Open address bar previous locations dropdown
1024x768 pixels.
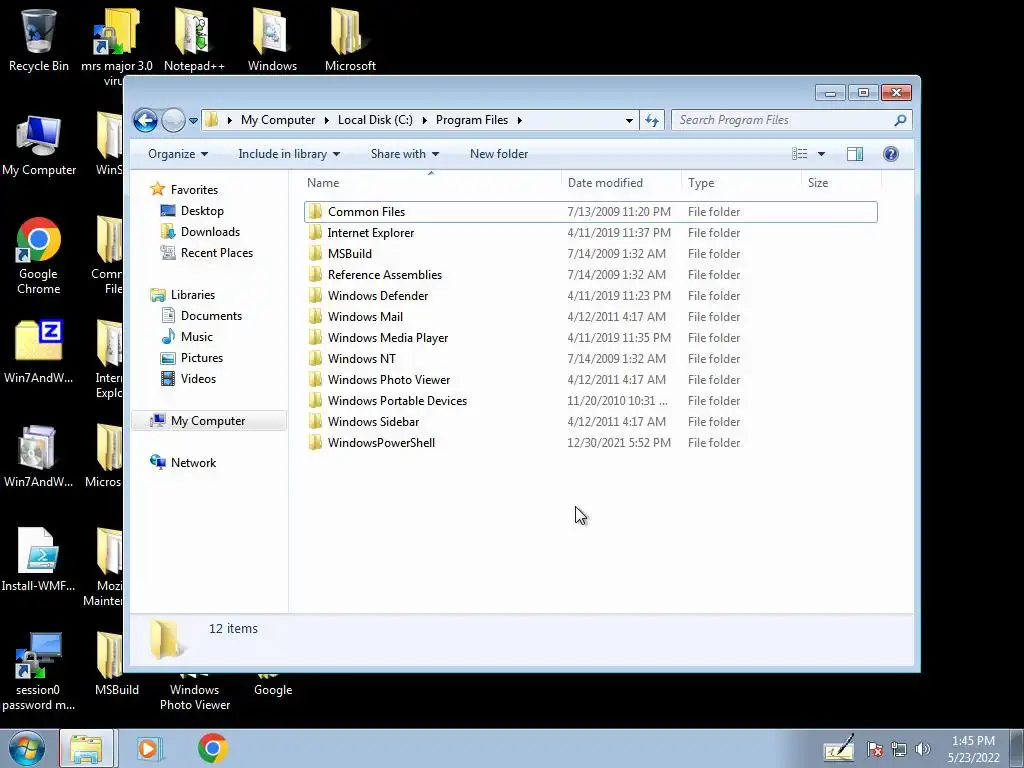click(629, 120)
